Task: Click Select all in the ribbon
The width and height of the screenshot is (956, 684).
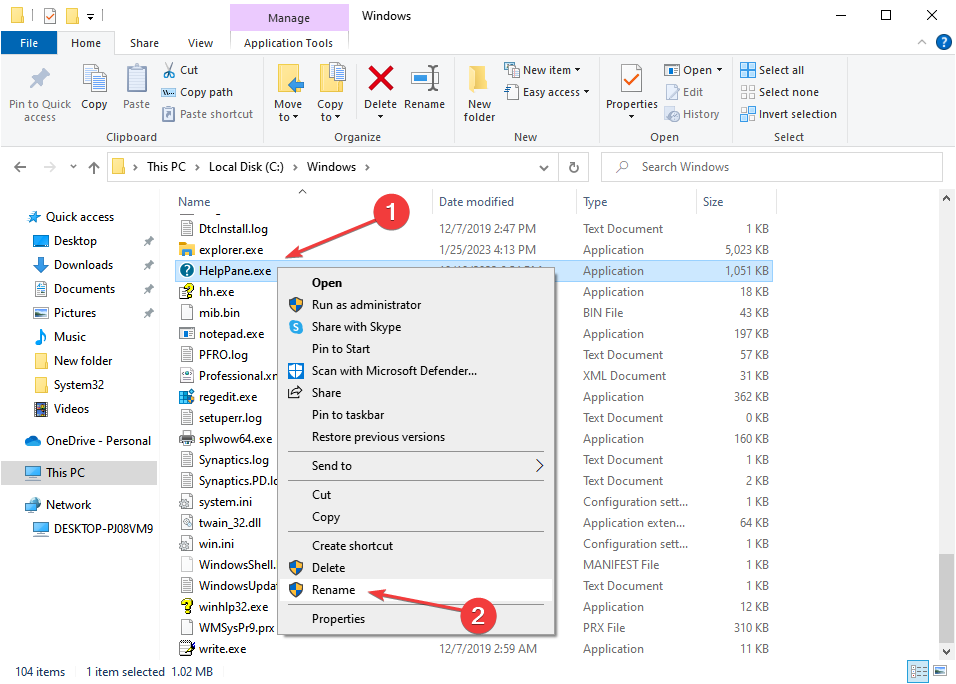Action: coord(772,70)
